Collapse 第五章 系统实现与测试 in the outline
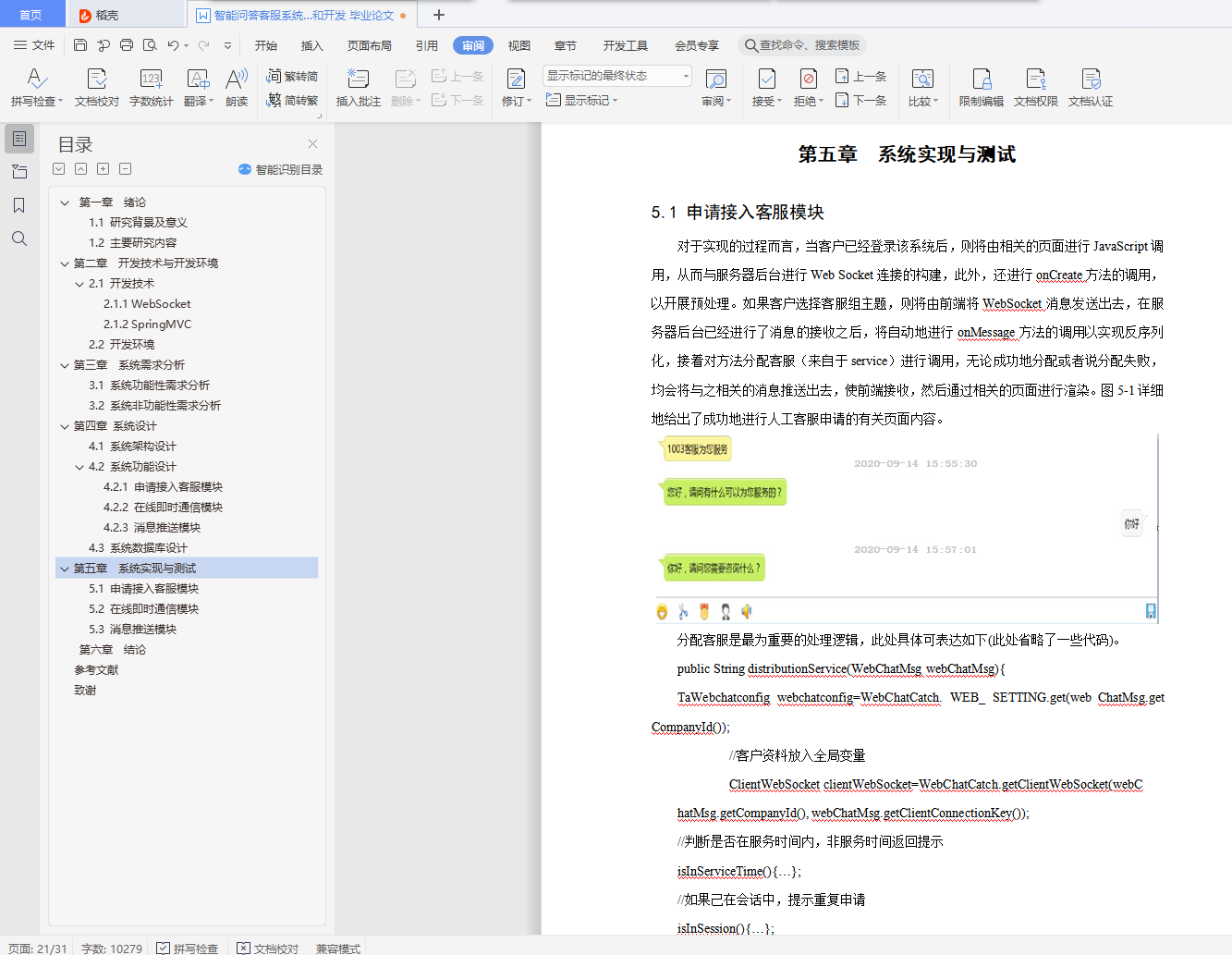The width and height of the screenshot is (1232, 955). pos(64,568)
